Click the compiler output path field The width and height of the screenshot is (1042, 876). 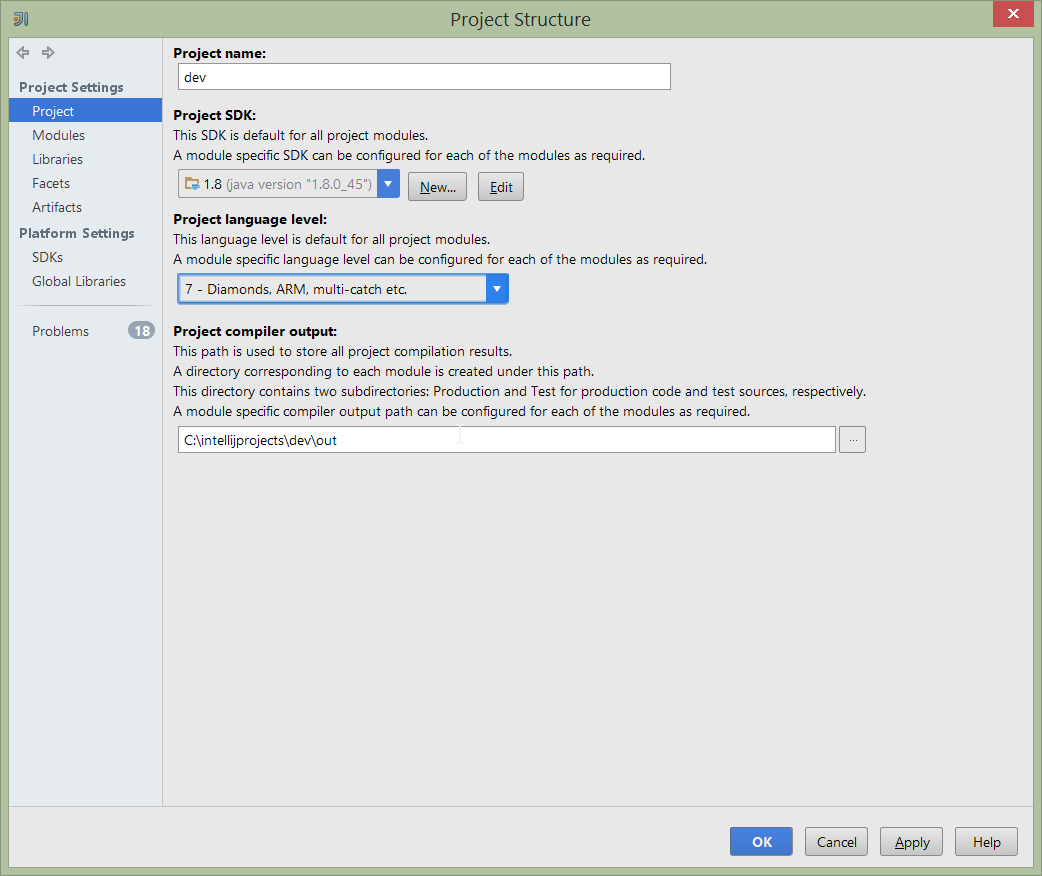pos(506,440)
